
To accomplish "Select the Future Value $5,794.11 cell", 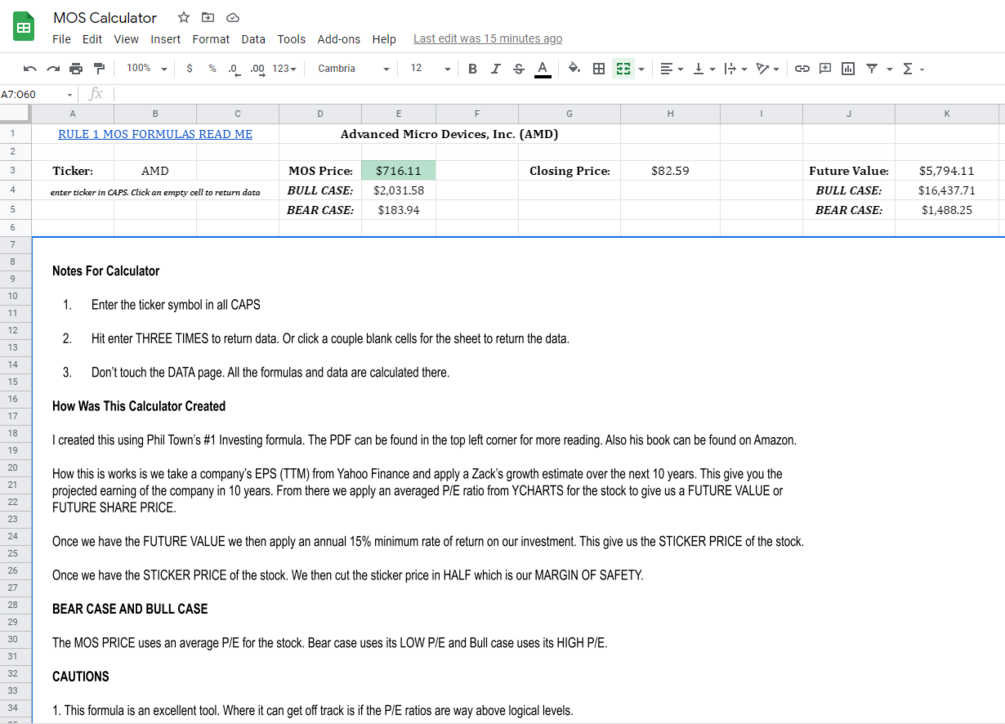I will (947, 170).
